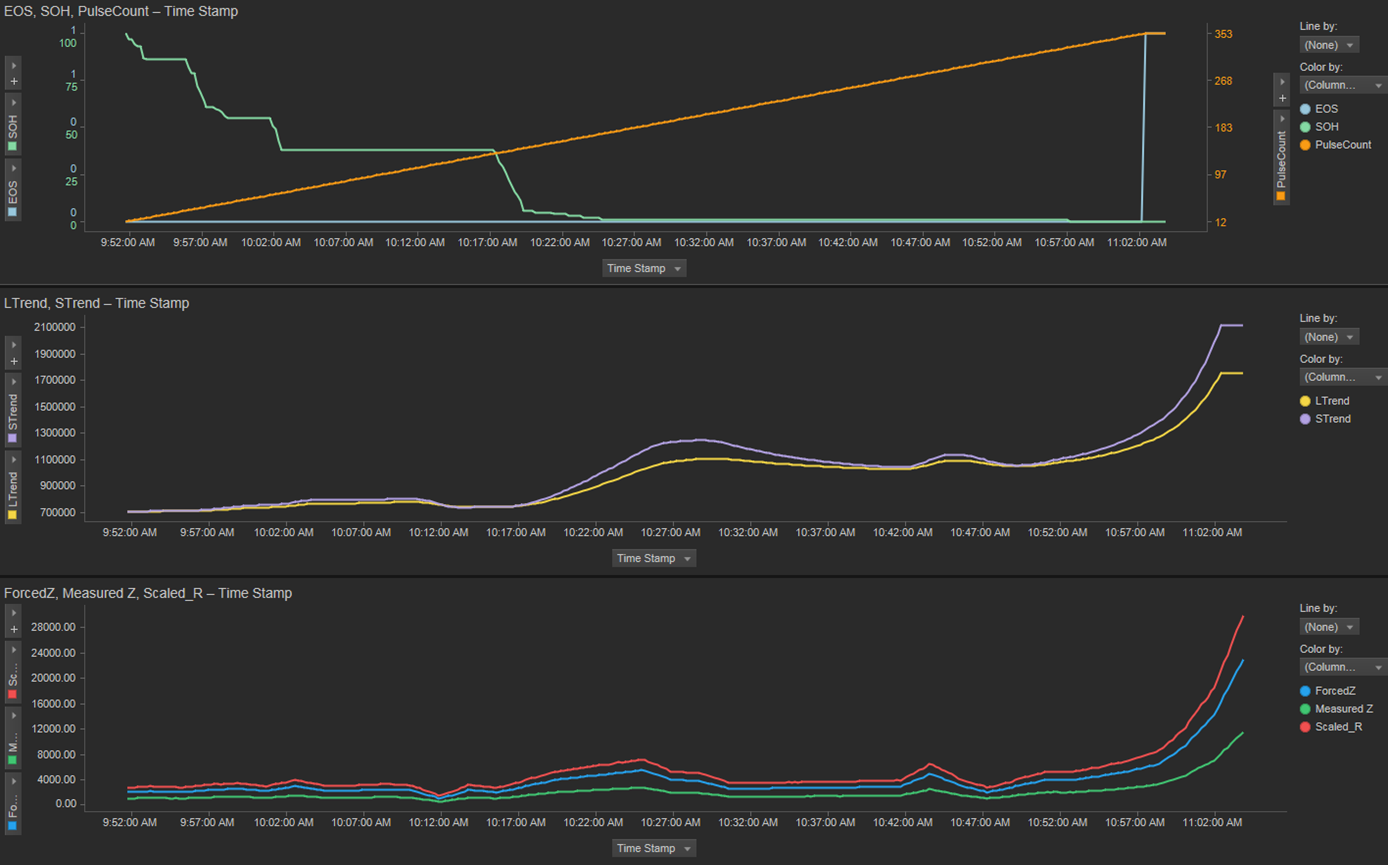The height and width of the screenshot is (865, 1388).
Task: Select the Scaled_R legend item
Action: pyautogui.click(x=1331, y=727)
